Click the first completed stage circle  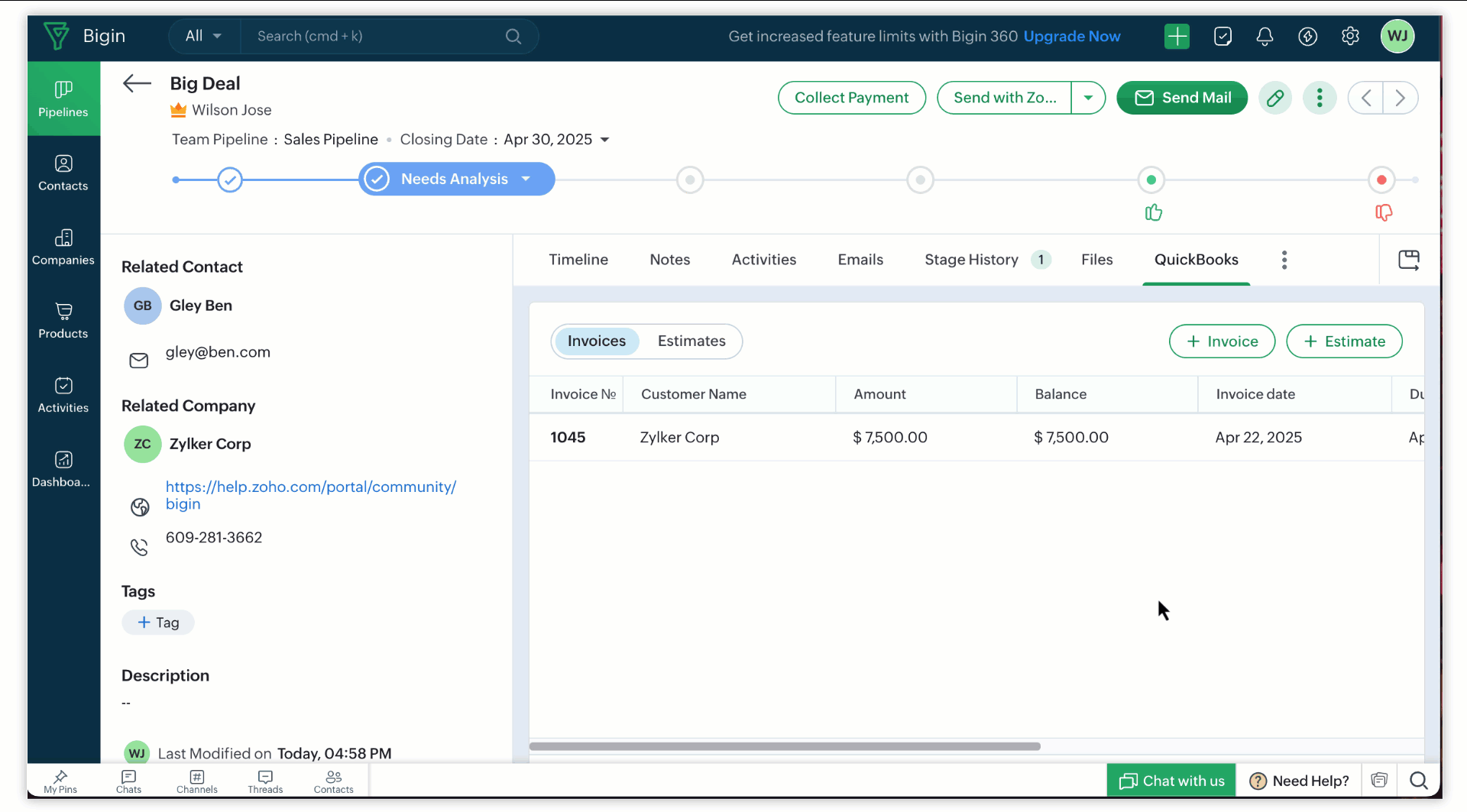click(x=230, y=180)
